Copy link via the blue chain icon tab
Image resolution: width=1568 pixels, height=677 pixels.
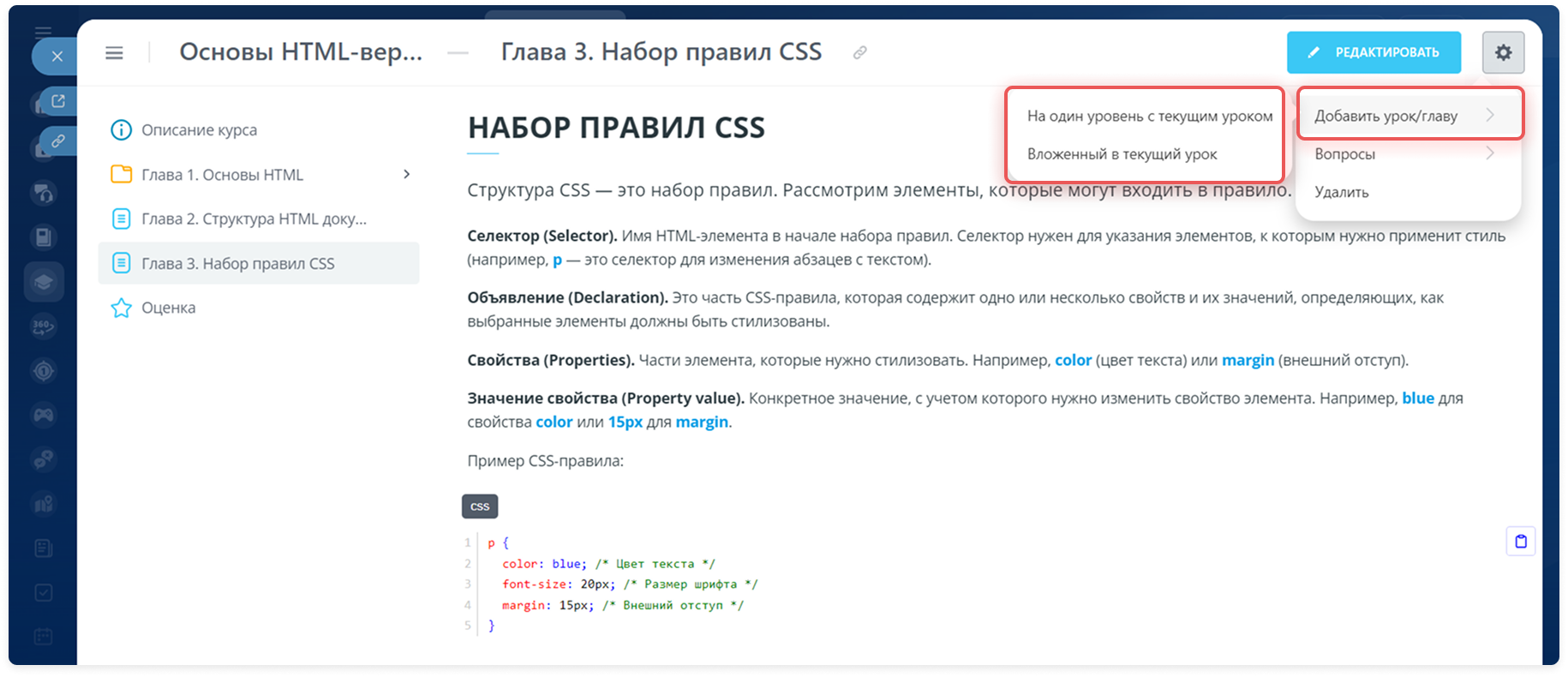pos(57,141)
